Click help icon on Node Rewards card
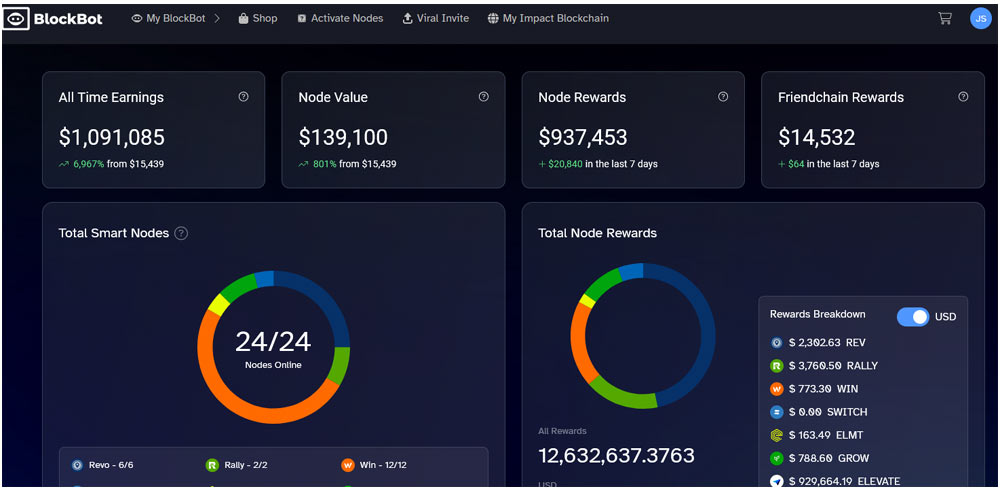This screenshot has width=1000, height=491. pyautogui.click(x=723, y=97)
